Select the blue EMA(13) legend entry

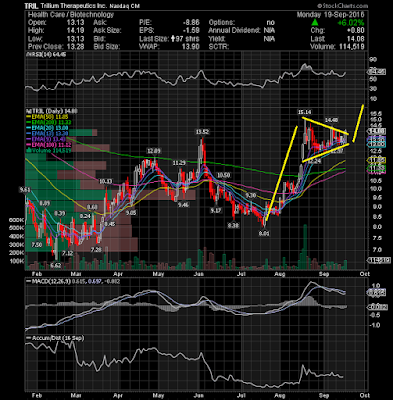point(48,134)
